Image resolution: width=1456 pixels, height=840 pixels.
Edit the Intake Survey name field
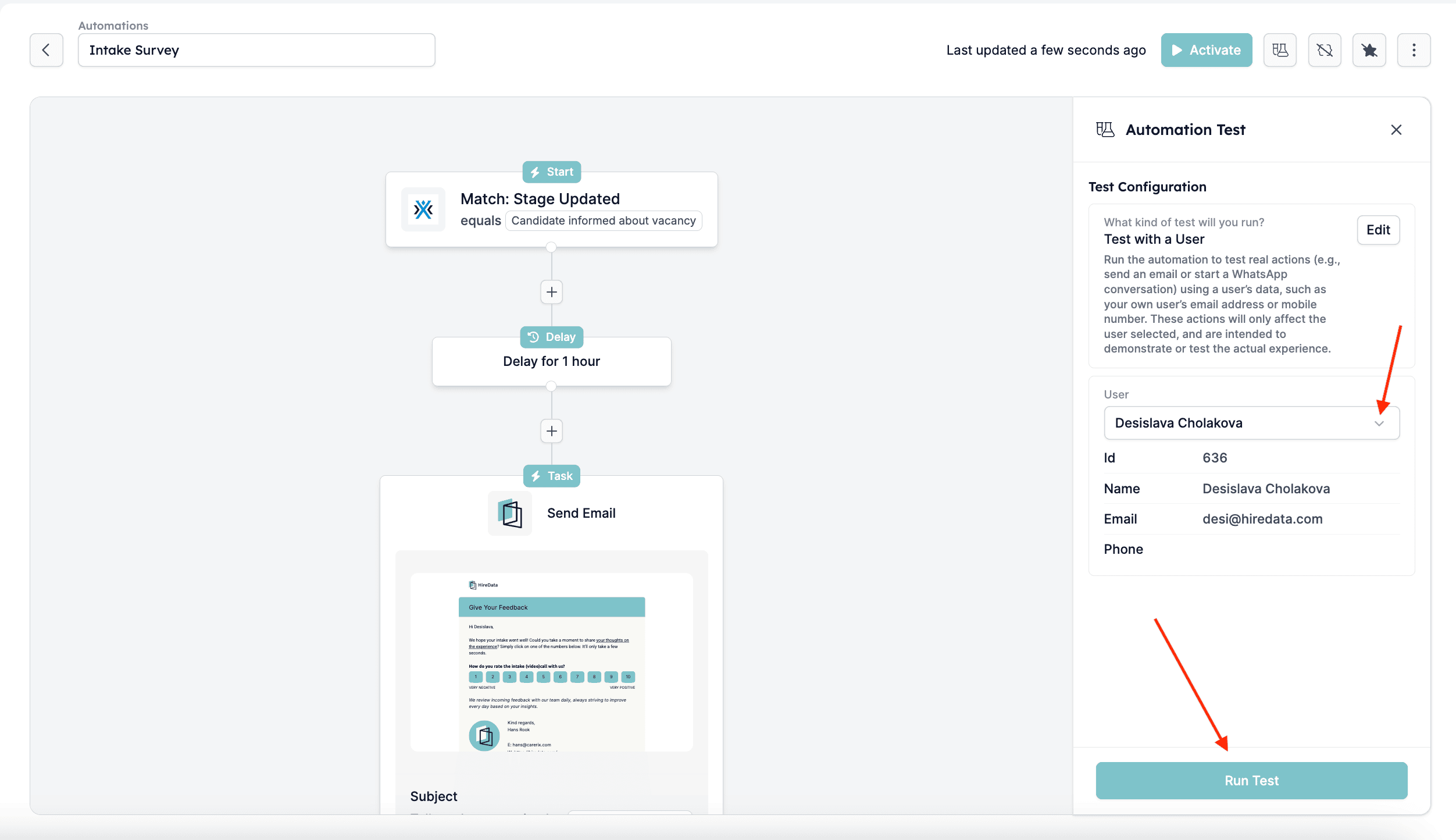(256, 50)
